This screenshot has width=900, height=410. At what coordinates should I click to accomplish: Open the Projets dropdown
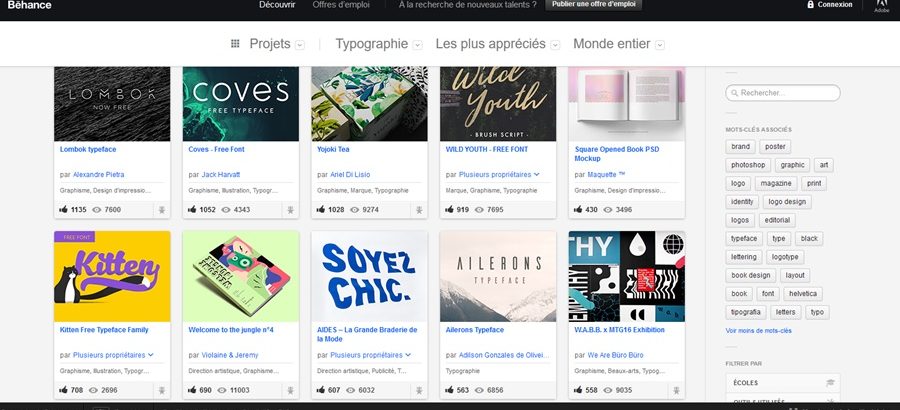click(300, 45)
